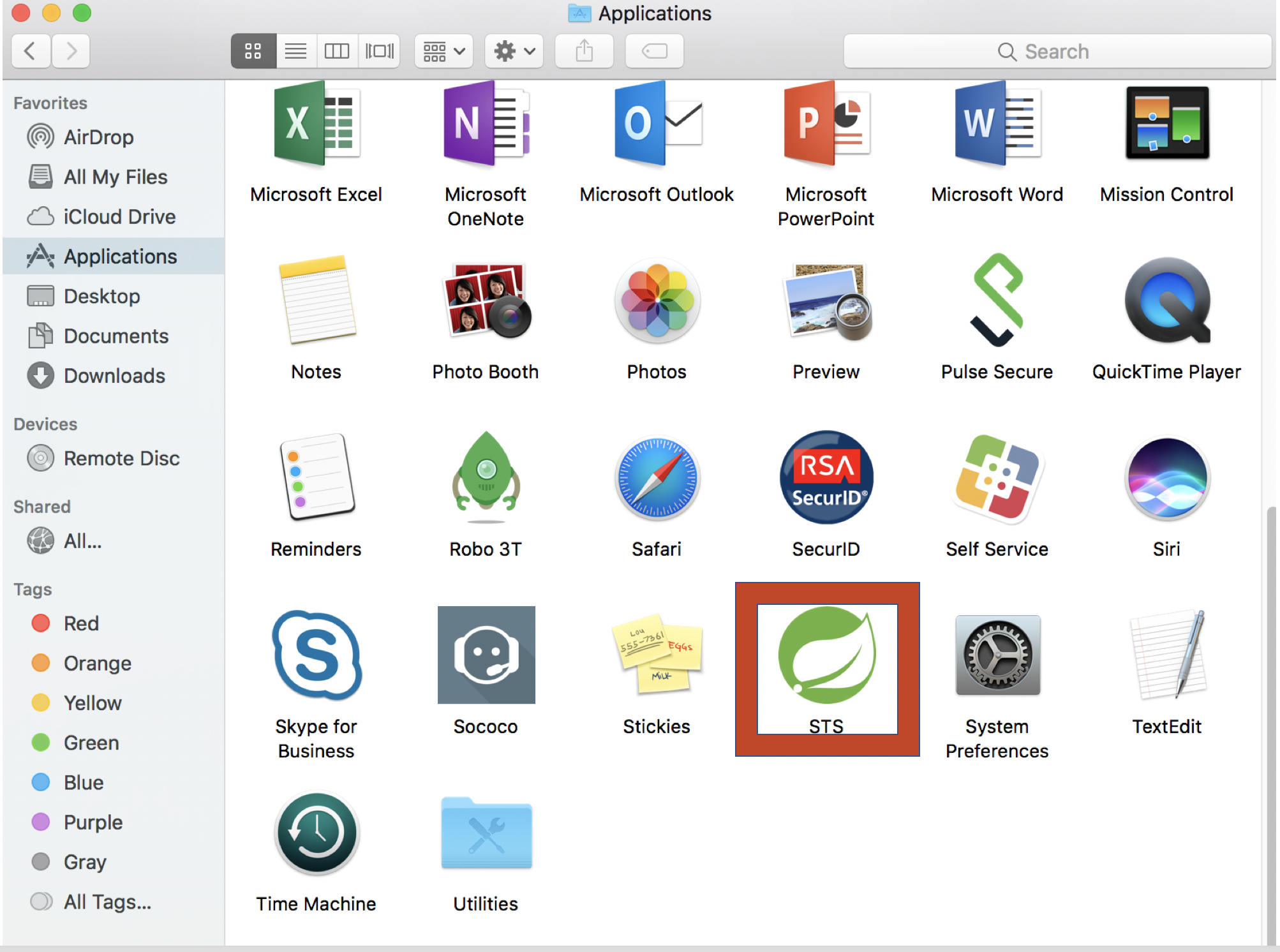
Task: Click the All Tags… link
Action: pos(107,902)
